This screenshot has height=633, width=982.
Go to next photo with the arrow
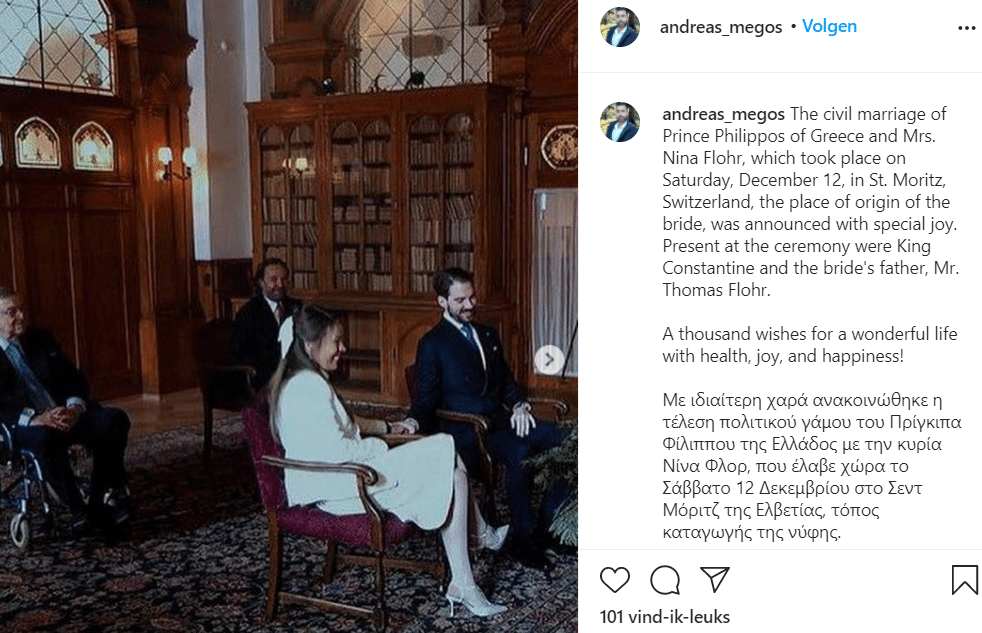[x=549, y=360]
